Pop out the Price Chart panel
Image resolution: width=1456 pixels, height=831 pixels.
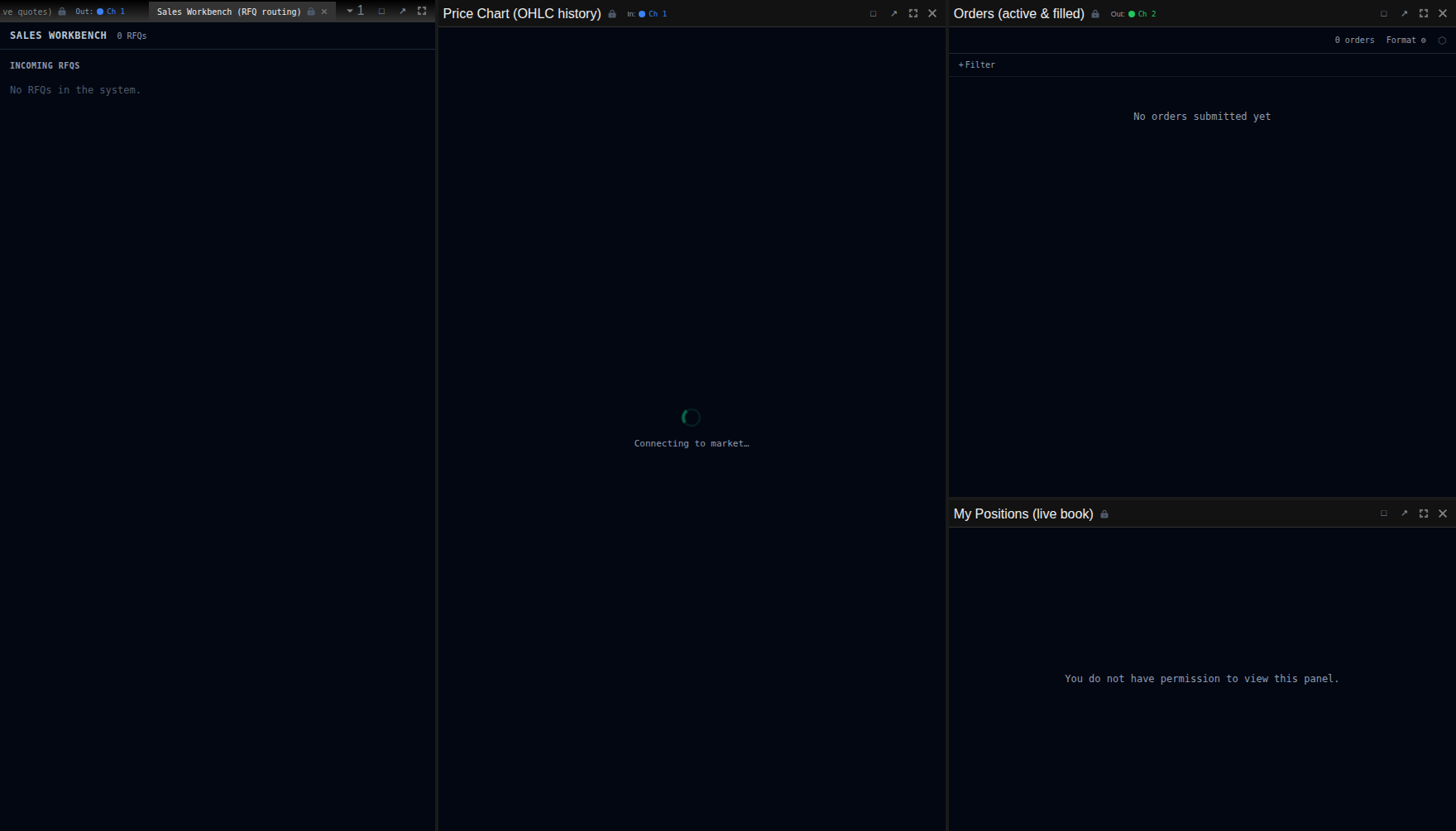[893, 14]
